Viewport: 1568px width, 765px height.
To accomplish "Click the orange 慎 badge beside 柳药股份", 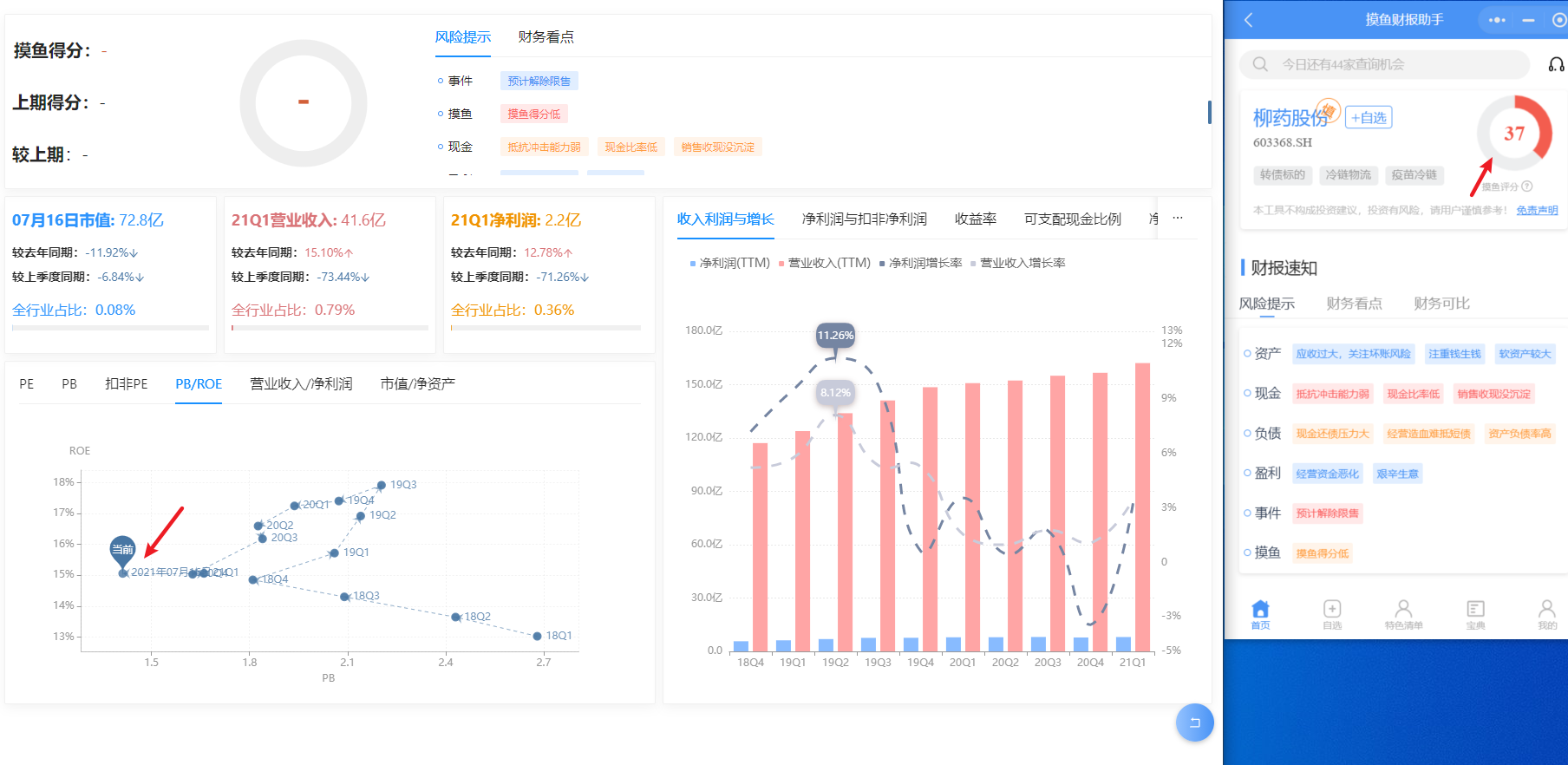I will point(1329,111).
